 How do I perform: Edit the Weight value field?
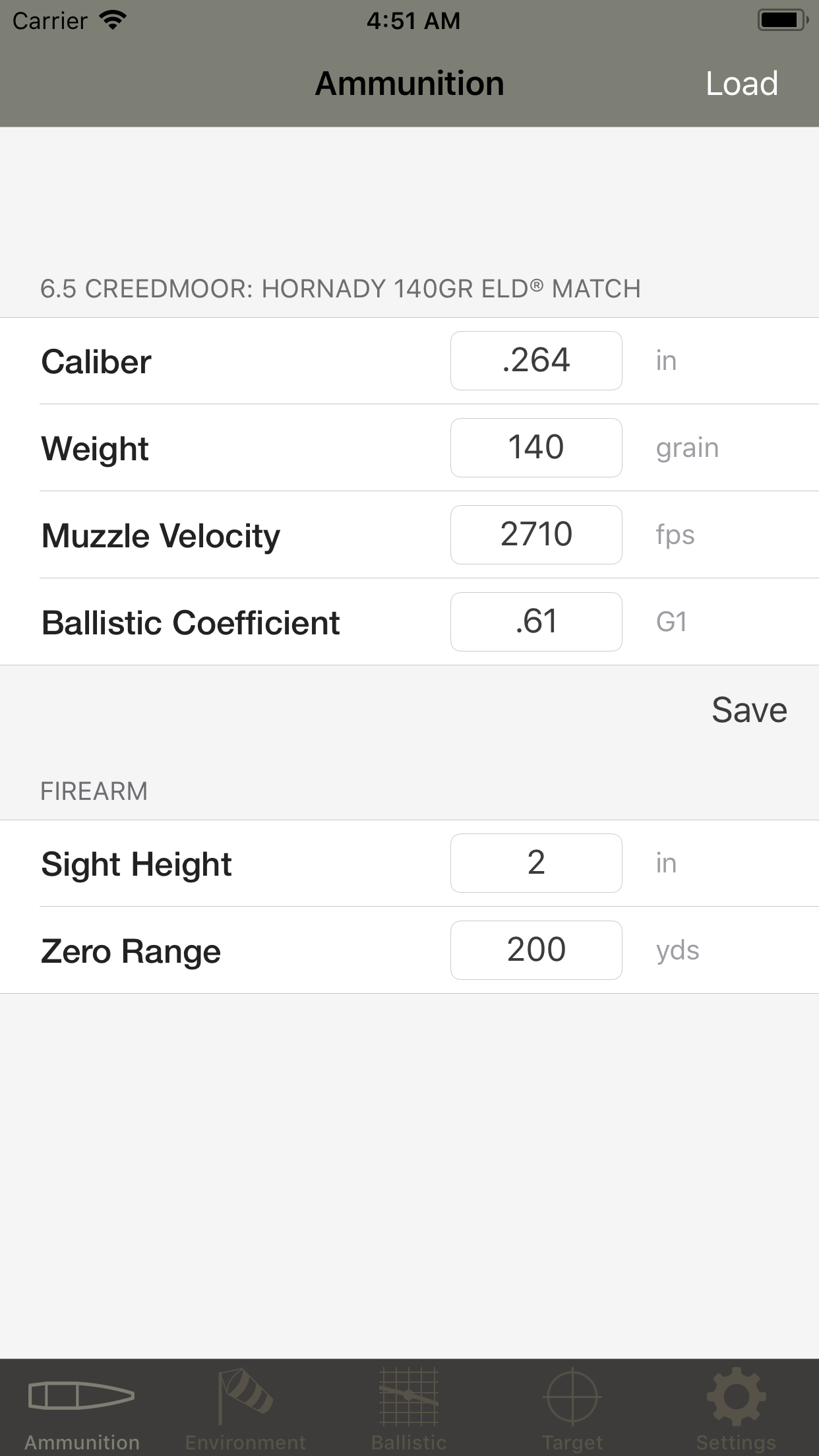[536, 448]
